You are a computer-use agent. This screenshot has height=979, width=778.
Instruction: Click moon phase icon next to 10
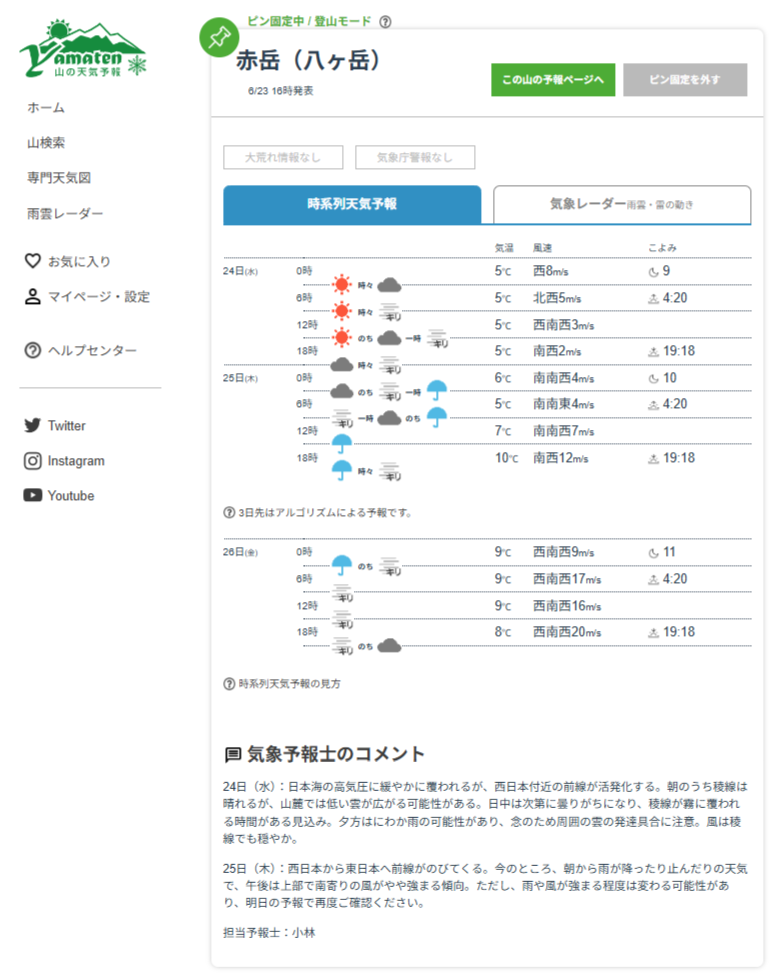click(x=653, y=378)
